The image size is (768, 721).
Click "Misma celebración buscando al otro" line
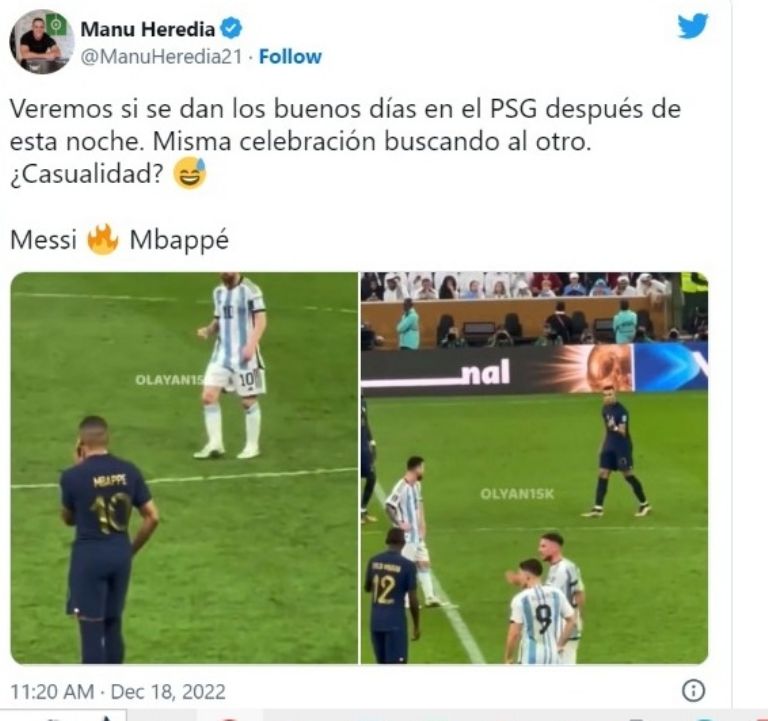(372, 142)
